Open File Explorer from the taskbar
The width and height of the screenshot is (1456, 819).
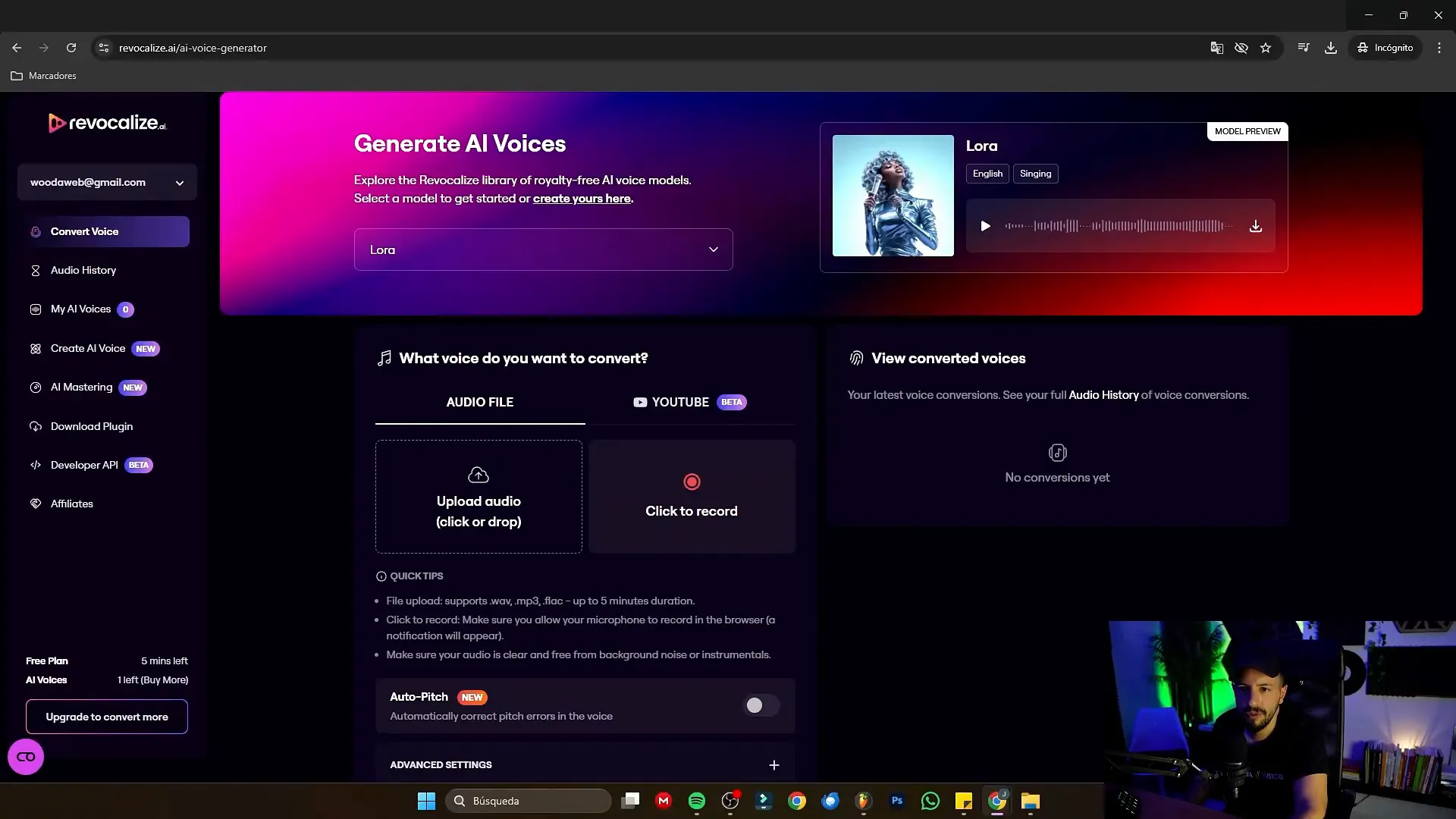pyautogui.click(x=1031, y=801)
